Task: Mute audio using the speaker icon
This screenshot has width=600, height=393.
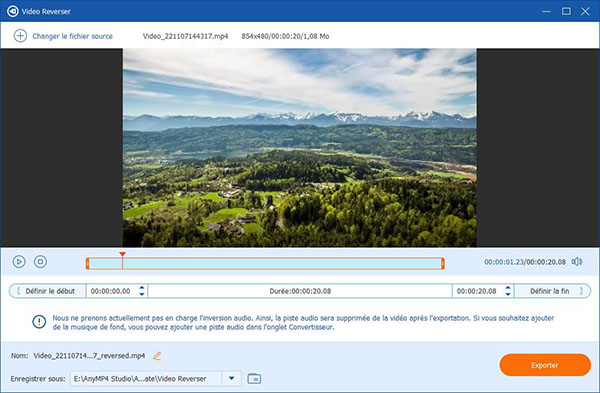Action: pyautogui.click(x=577, y=262)
